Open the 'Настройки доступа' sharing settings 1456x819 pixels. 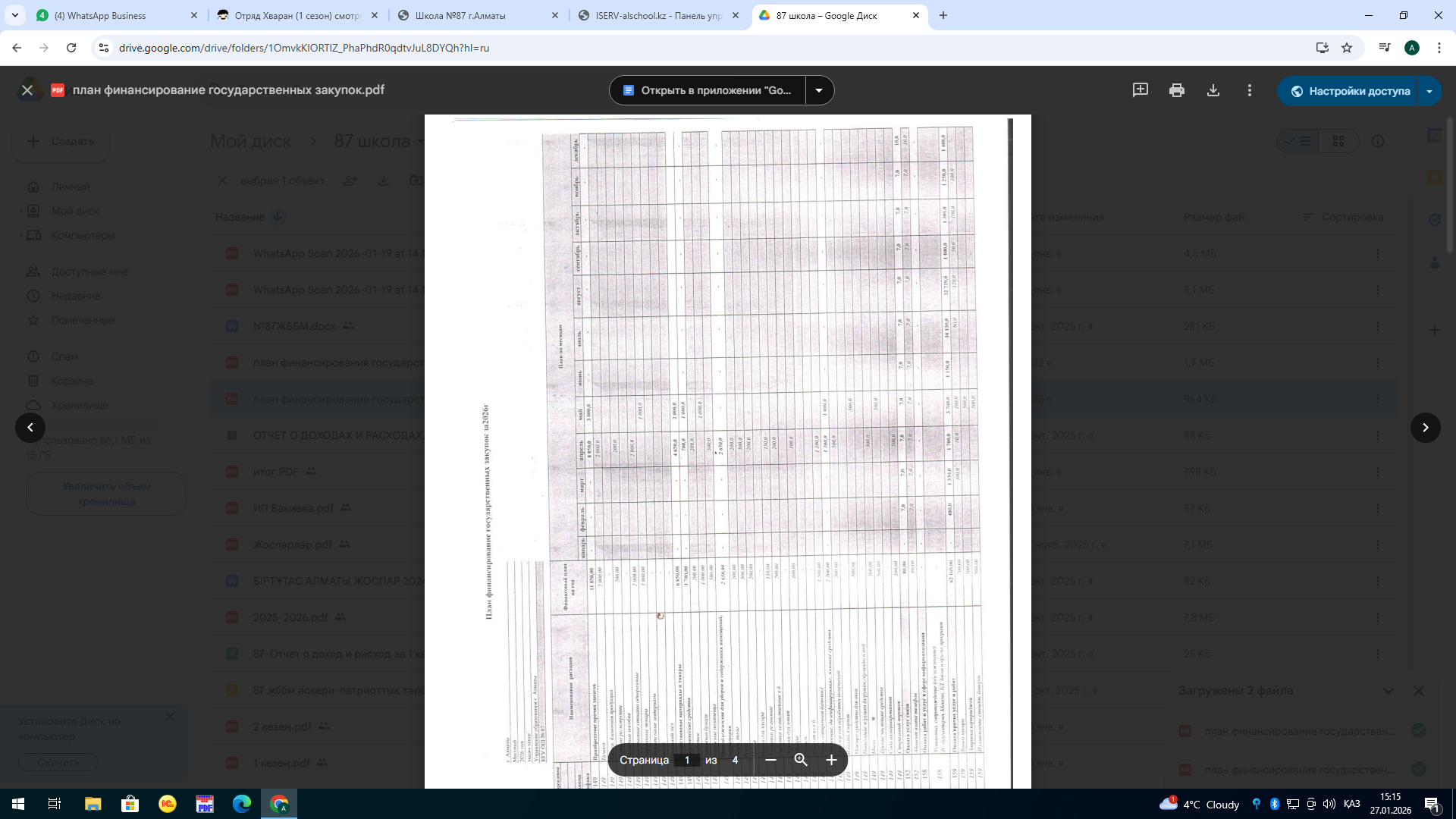[1348, 91]
